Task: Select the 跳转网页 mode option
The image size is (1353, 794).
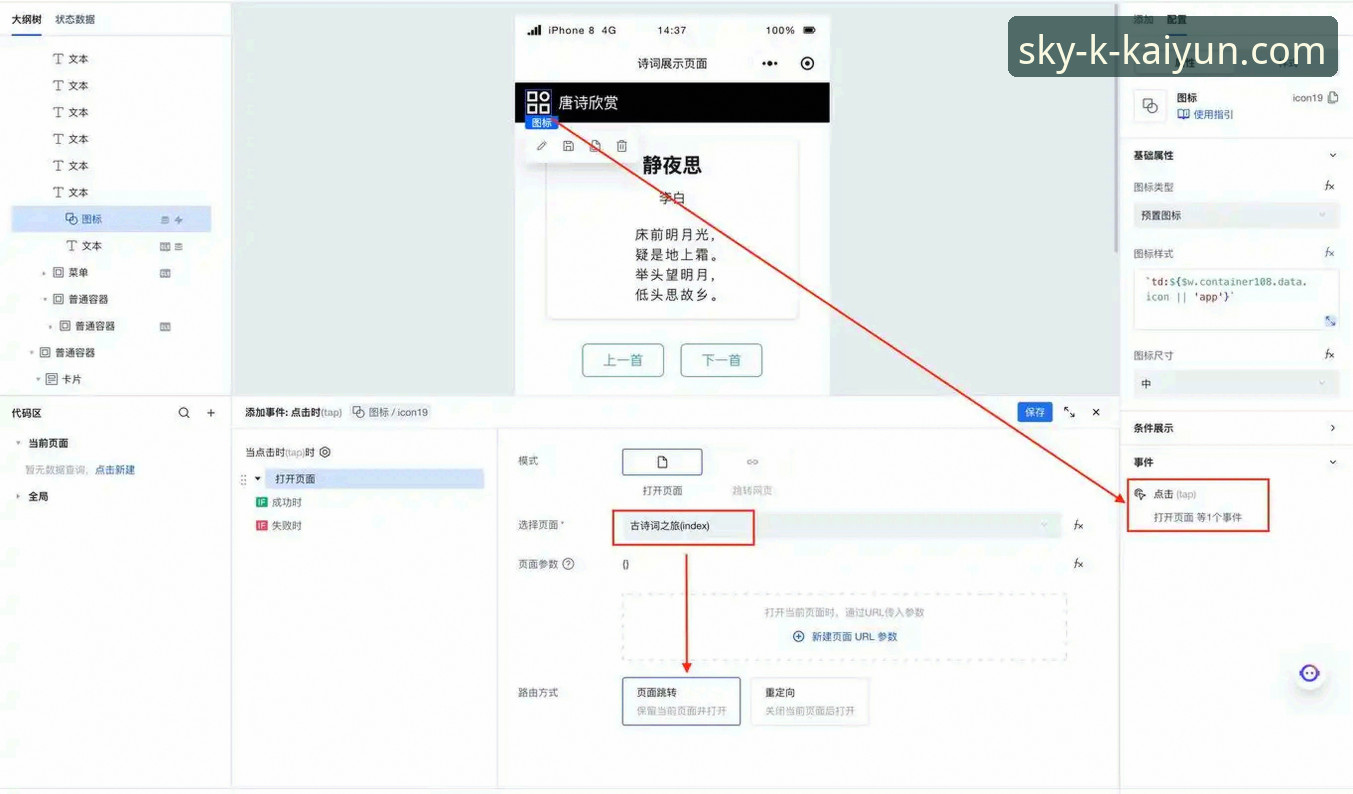Action: click(x=752, y=462)
